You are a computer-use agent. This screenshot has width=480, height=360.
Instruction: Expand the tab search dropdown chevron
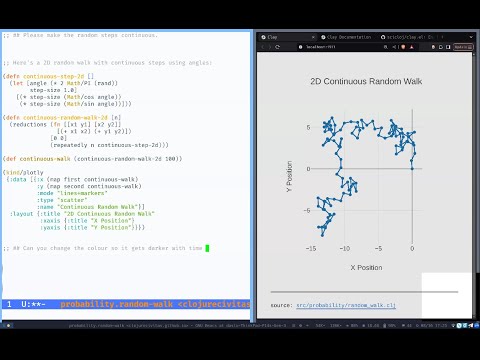pyautogui.click(x=471, y=37)
